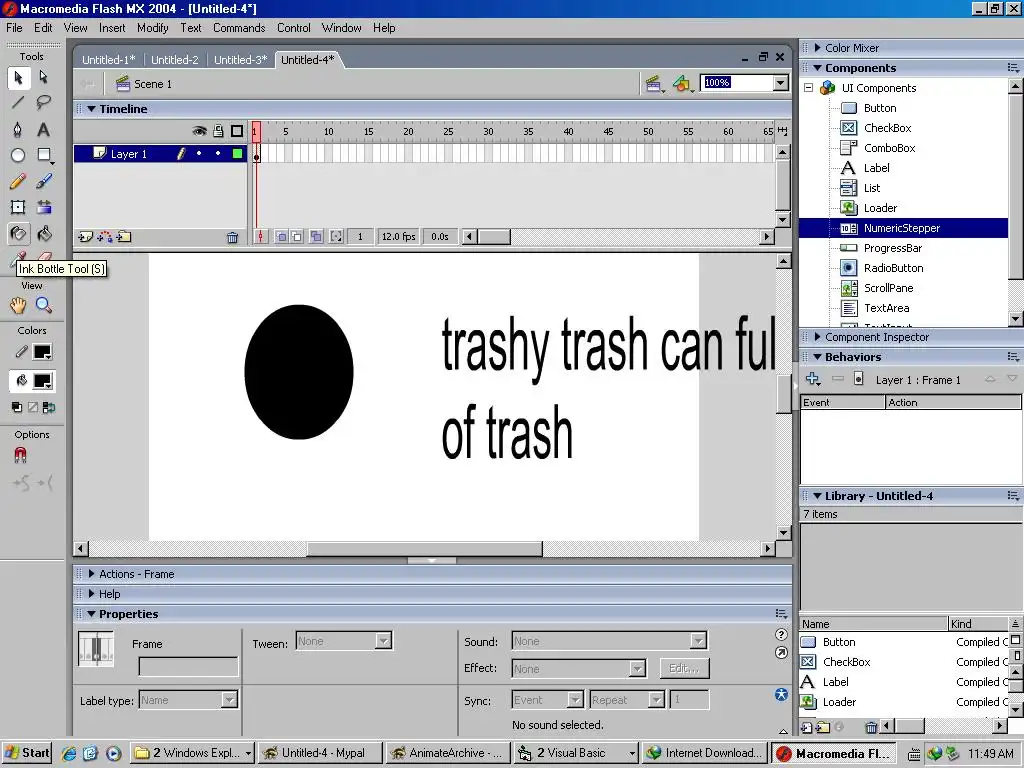
Task: Collapse the Properties panel
Action: [91, 614]
